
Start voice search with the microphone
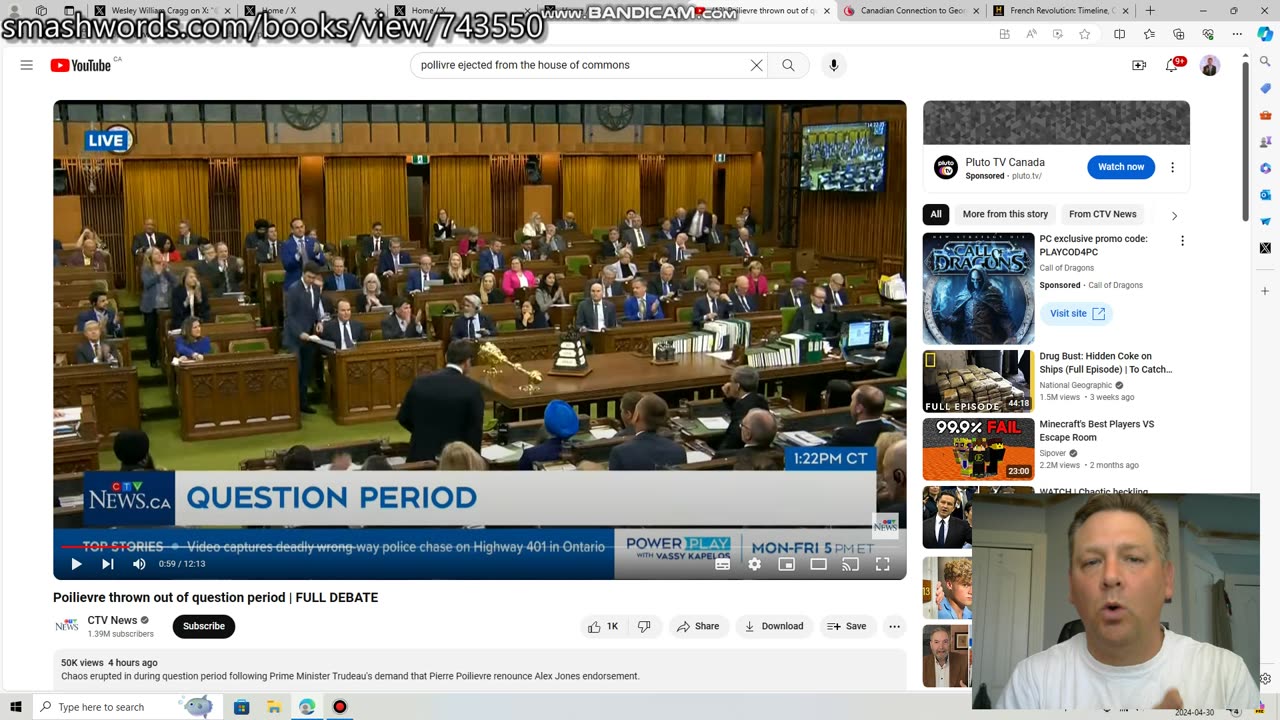834,65
